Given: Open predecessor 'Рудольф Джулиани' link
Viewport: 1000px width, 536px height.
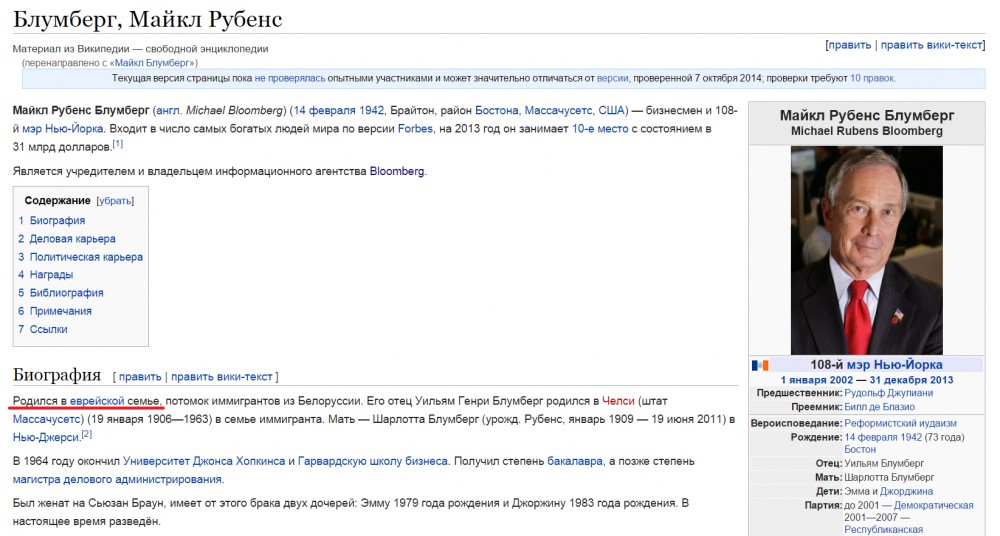Looking at the screenshot, I should click(888, 393).
